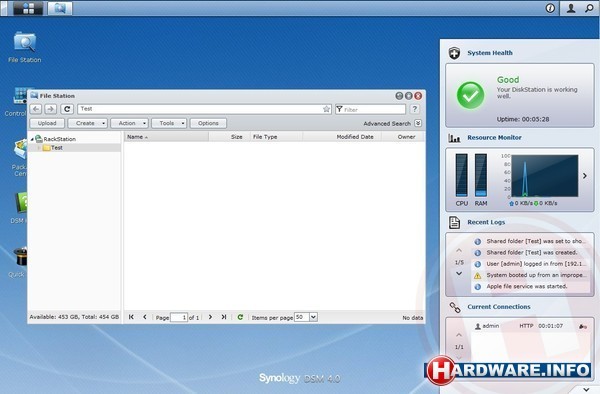
Task: Select the Test folder in tree
Action: (74, 148)
